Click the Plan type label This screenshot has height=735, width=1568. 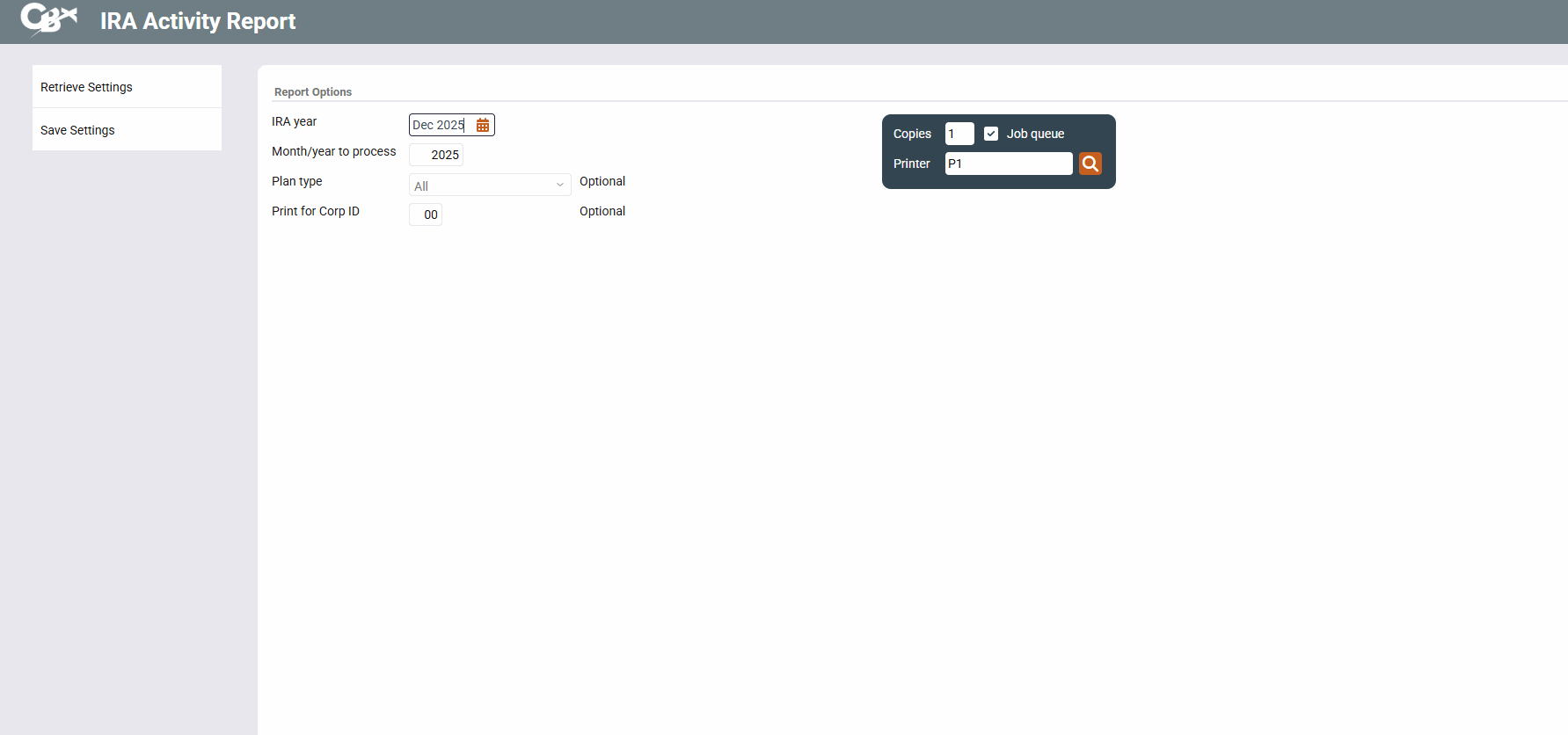(x=297, y=181)
